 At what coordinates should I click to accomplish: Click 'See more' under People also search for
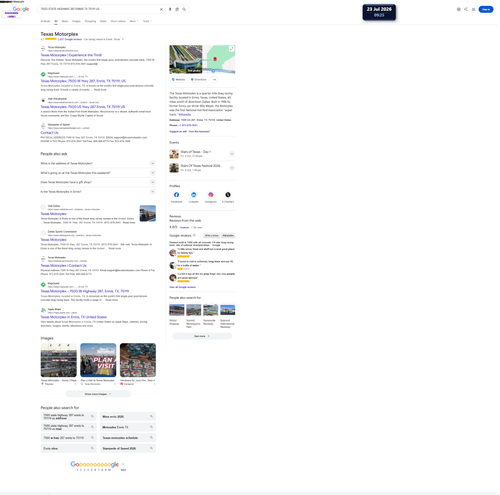(x=202, y=336)
